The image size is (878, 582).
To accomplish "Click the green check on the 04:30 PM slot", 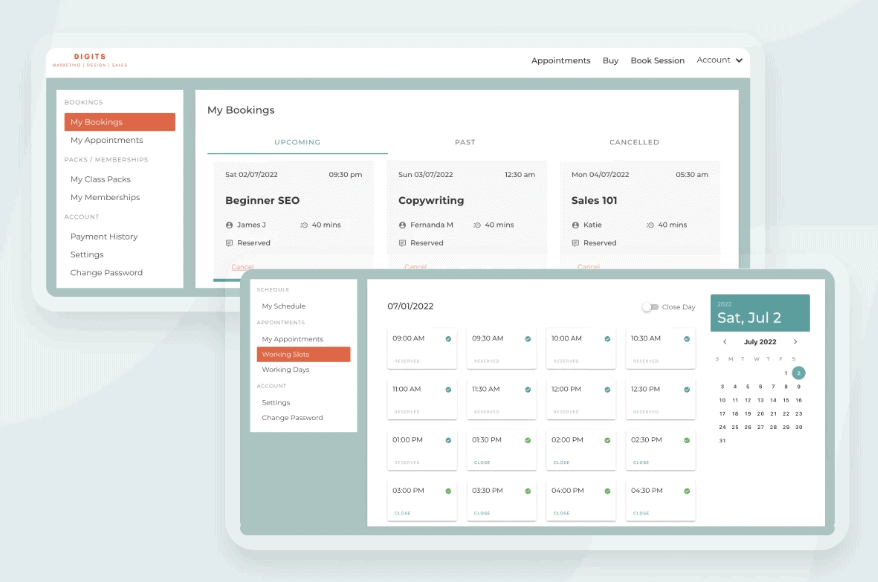I will pos(687,491).
